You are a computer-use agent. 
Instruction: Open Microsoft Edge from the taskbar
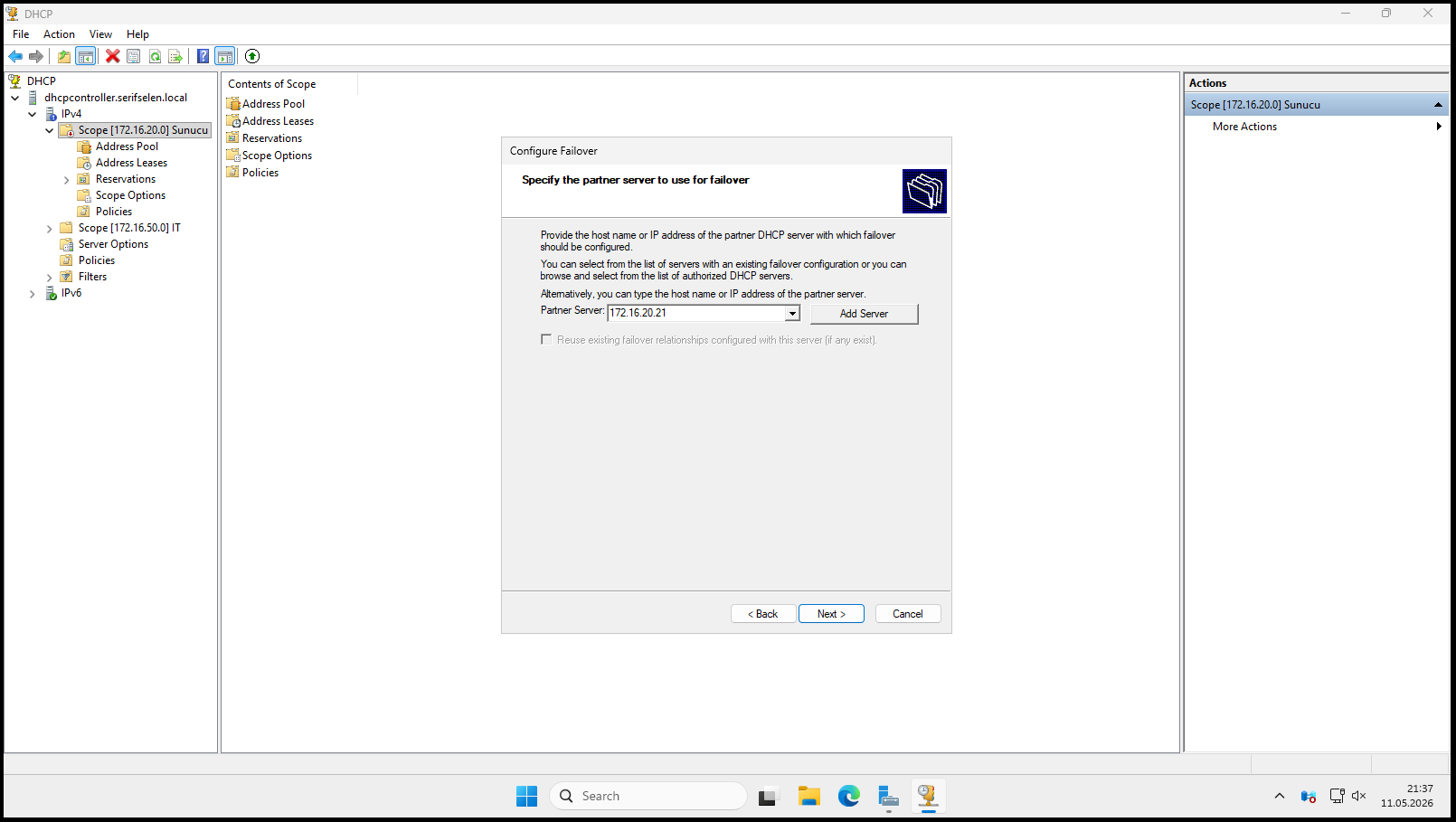point(848,796)
